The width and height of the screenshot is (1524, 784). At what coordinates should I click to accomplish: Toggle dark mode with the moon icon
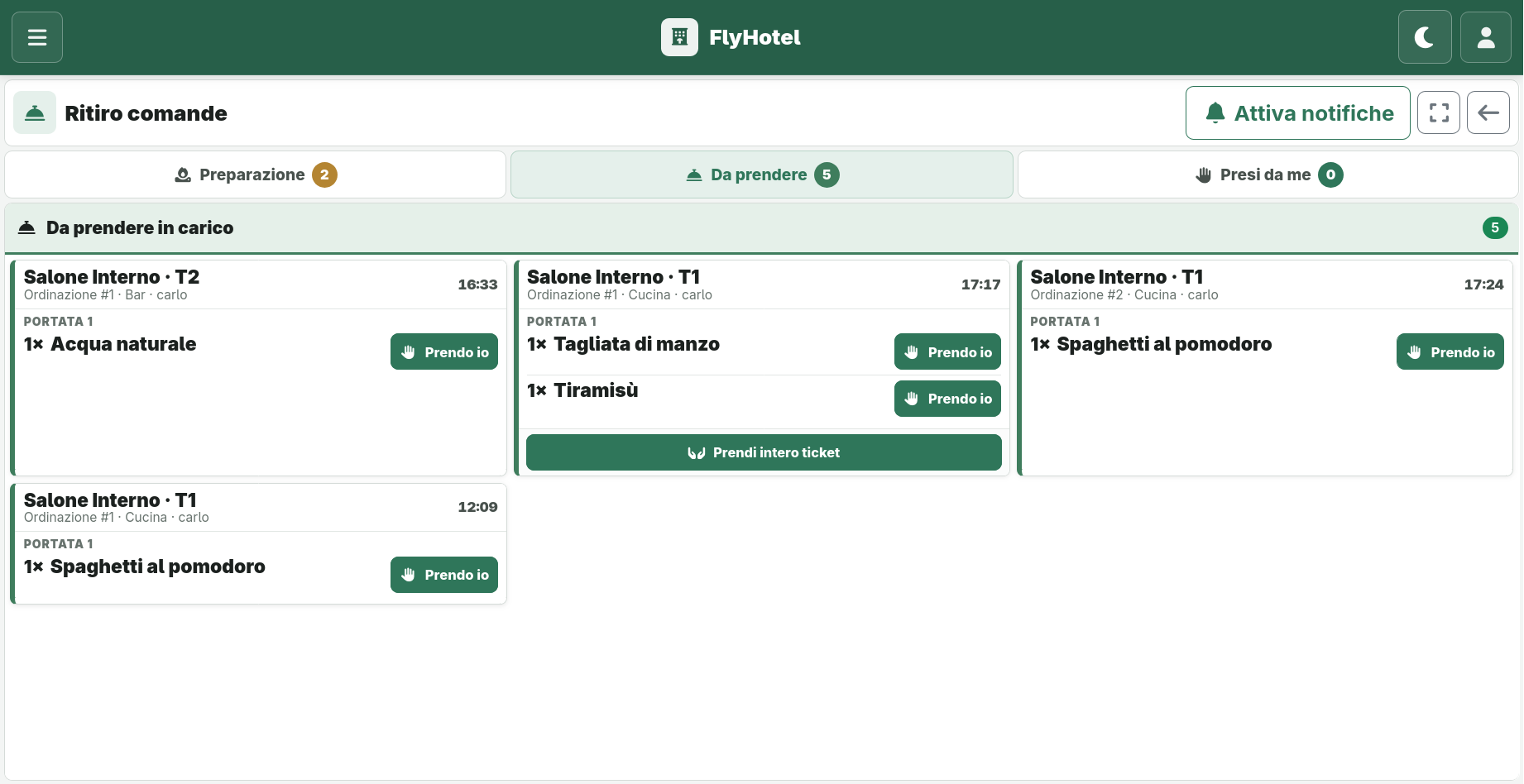(1425, 37)
